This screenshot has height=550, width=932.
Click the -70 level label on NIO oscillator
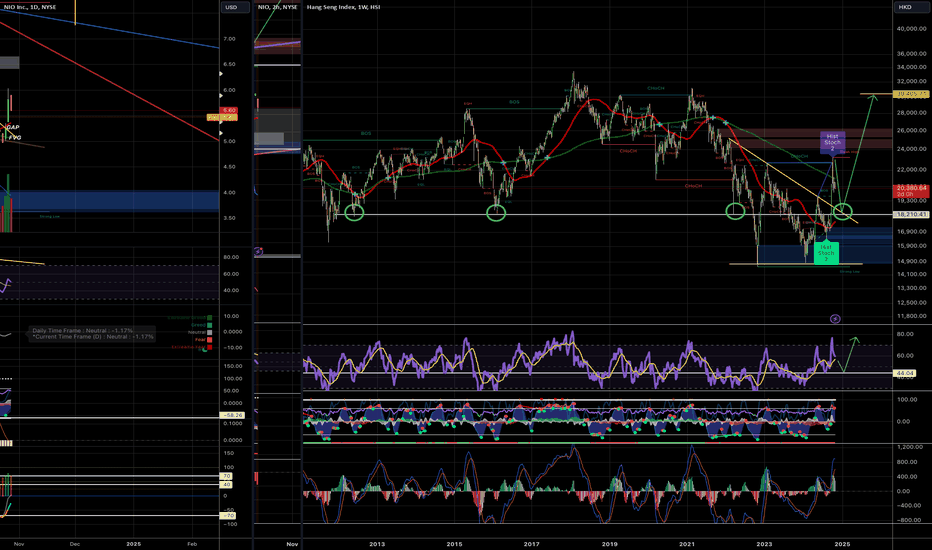228,516
